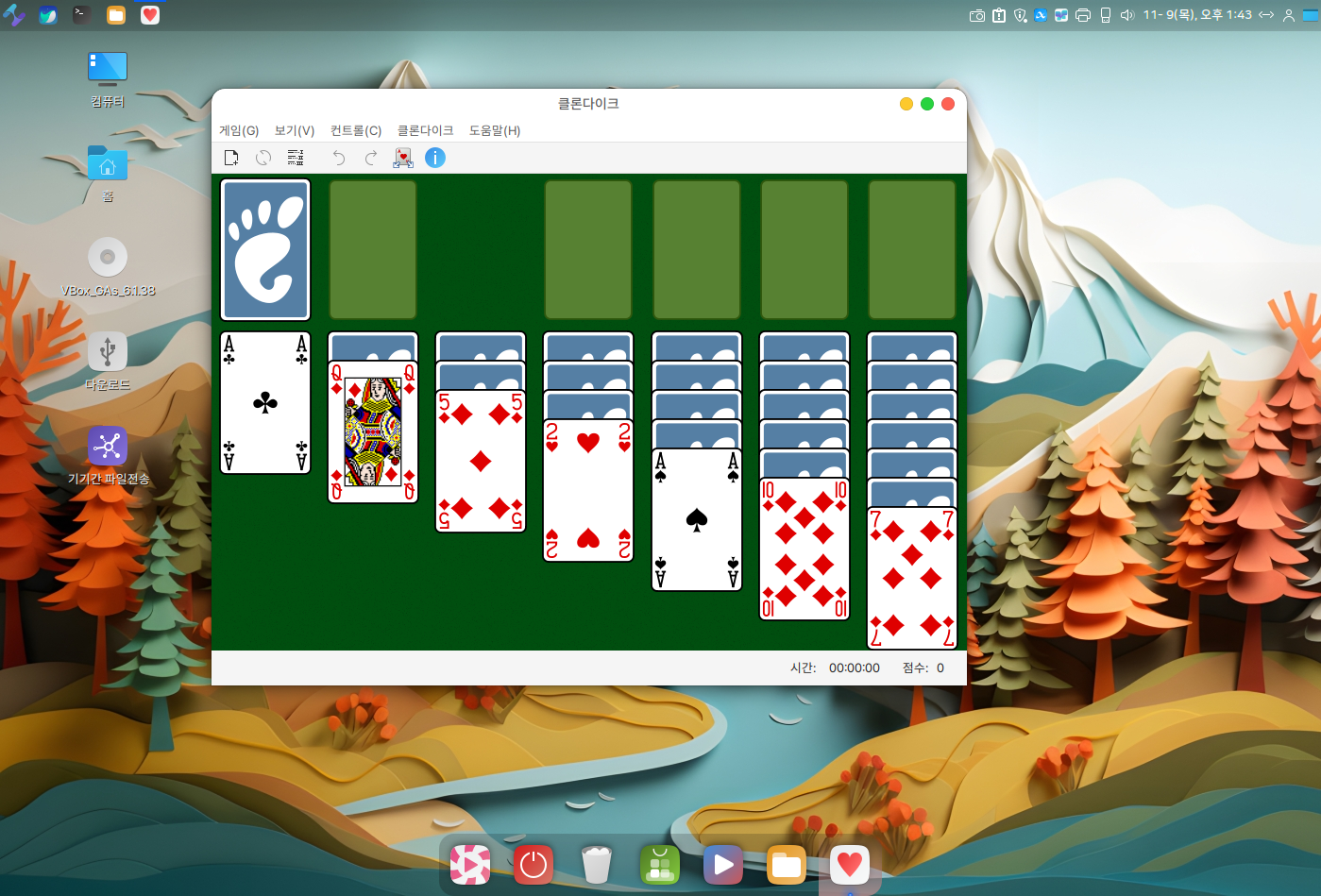This screenshot has height=896, width=1321.
Task: Maximize the 클론다이크 window with the green button
Action: pyautogui.click(x=927, y=104)
